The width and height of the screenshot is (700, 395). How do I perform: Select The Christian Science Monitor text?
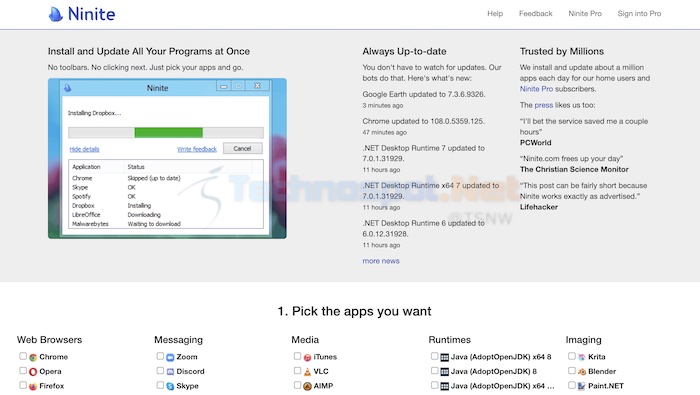[x=574, y=170]
